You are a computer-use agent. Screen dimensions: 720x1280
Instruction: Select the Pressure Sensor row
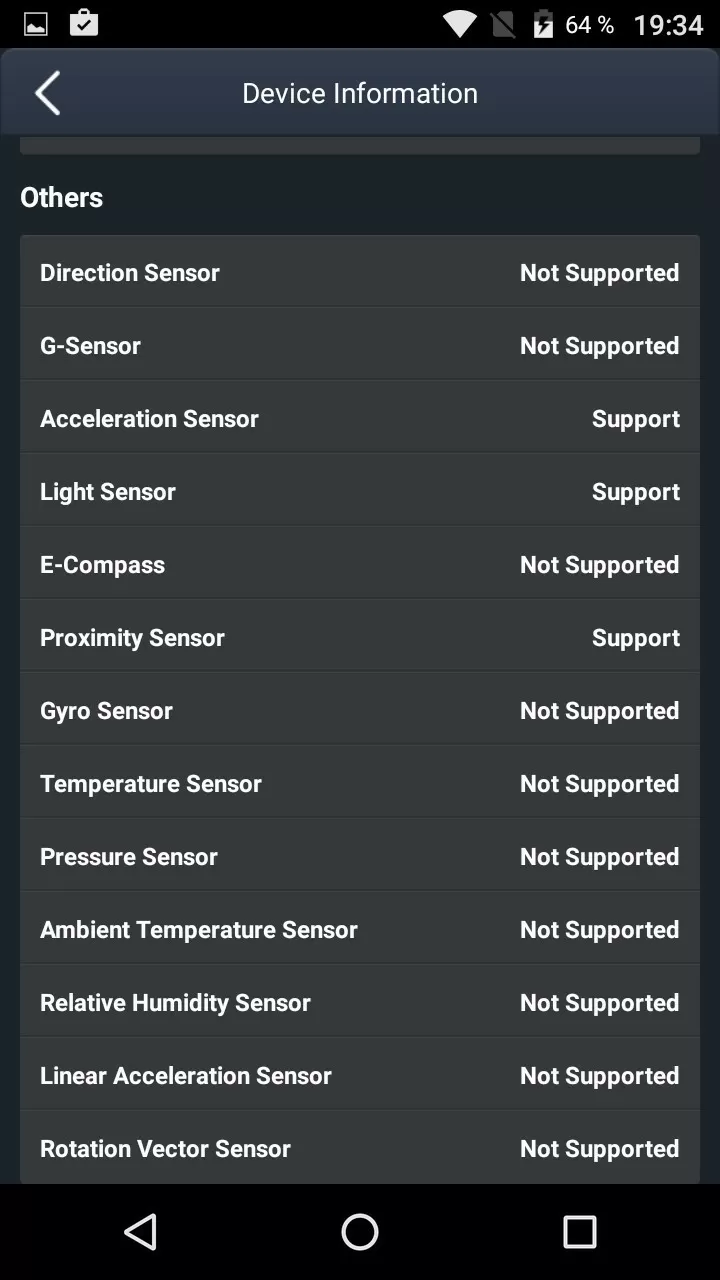click(x=360, y=857)
